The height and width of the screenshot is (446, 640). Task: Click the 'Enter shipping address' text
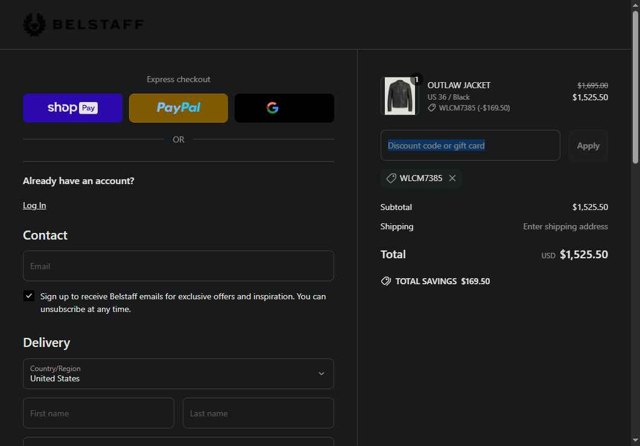(565, 226)
